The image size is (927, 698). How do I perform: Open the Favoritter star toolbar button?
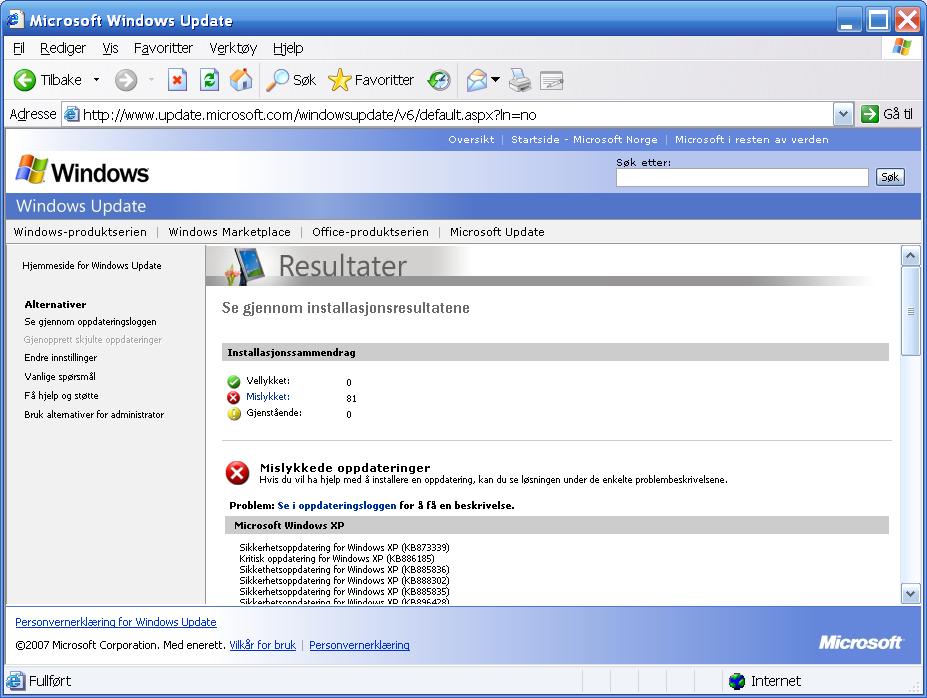point(371,80)
